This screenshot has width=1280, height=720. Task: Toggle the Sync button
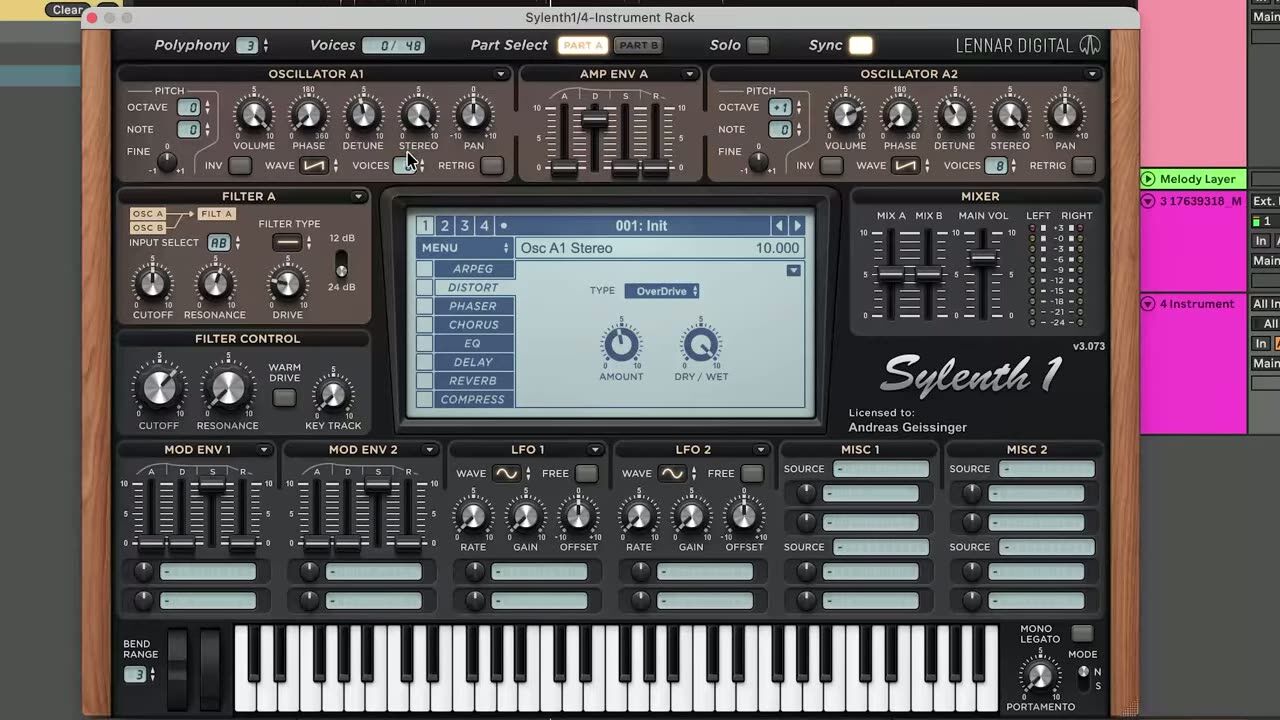[861, 45]
